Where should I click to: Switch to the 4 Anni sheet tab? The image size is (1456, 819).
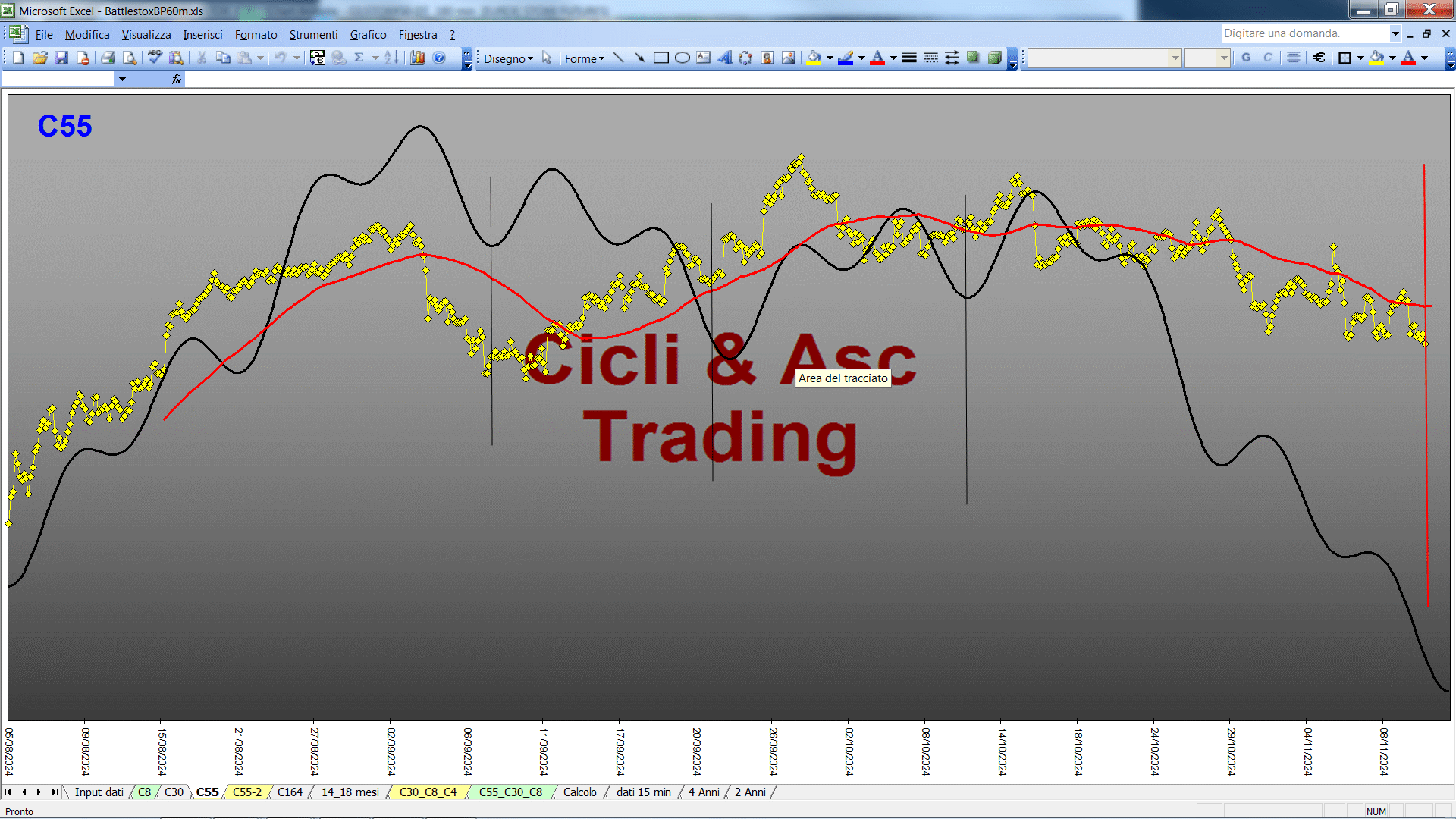pos(704,792)
